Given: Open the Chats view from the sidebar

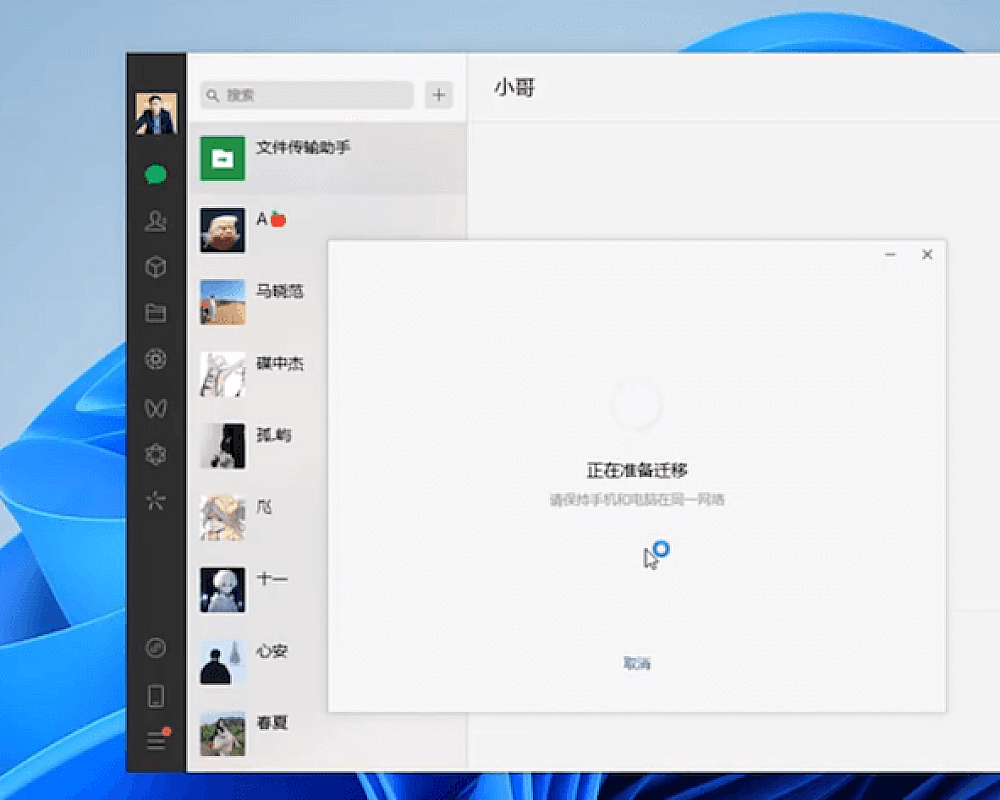Looking at the screenshot, I should click(x=155, y=175).
